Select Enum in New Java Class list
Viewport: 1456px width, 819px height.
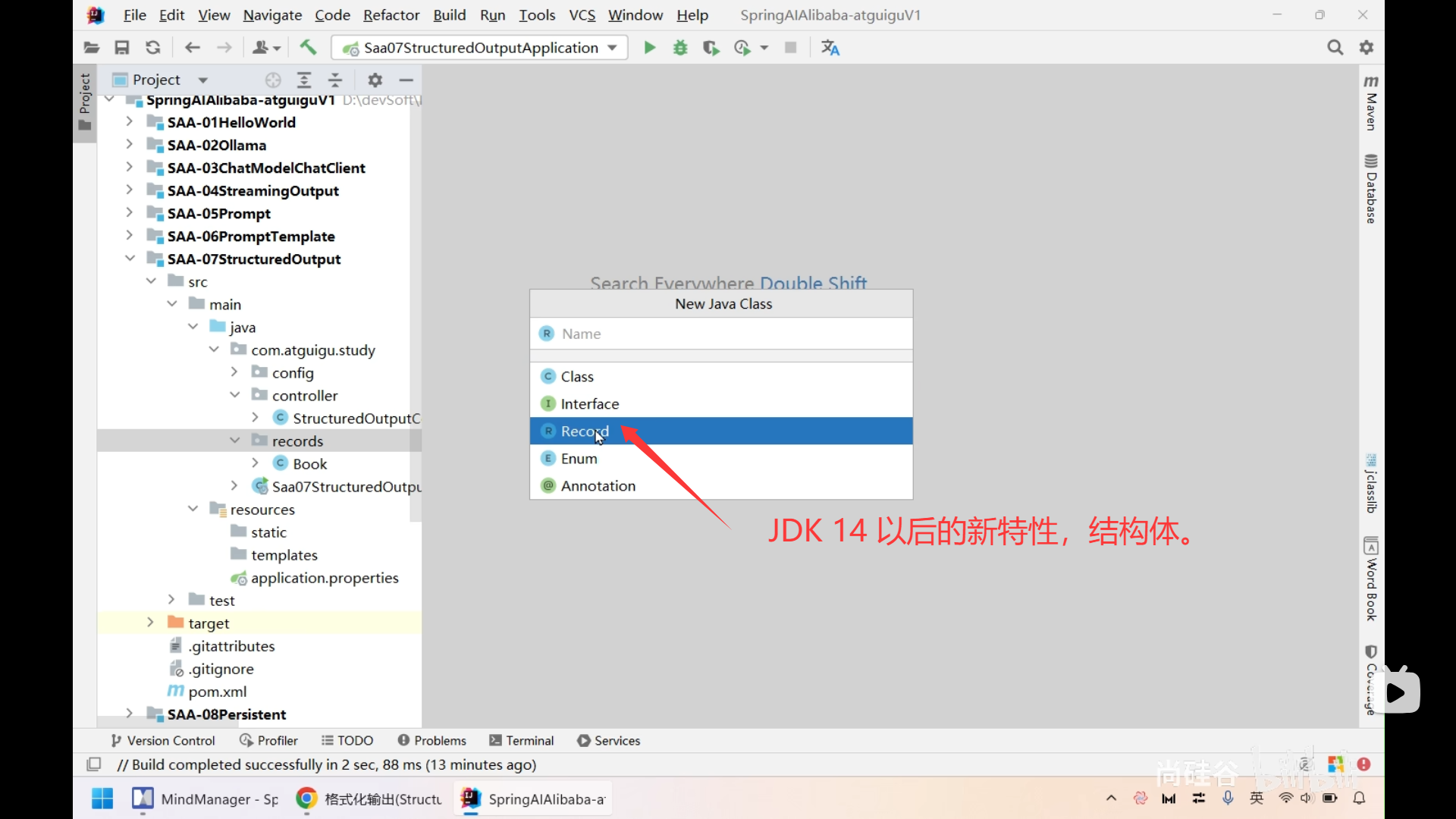(x=579, y=459)
